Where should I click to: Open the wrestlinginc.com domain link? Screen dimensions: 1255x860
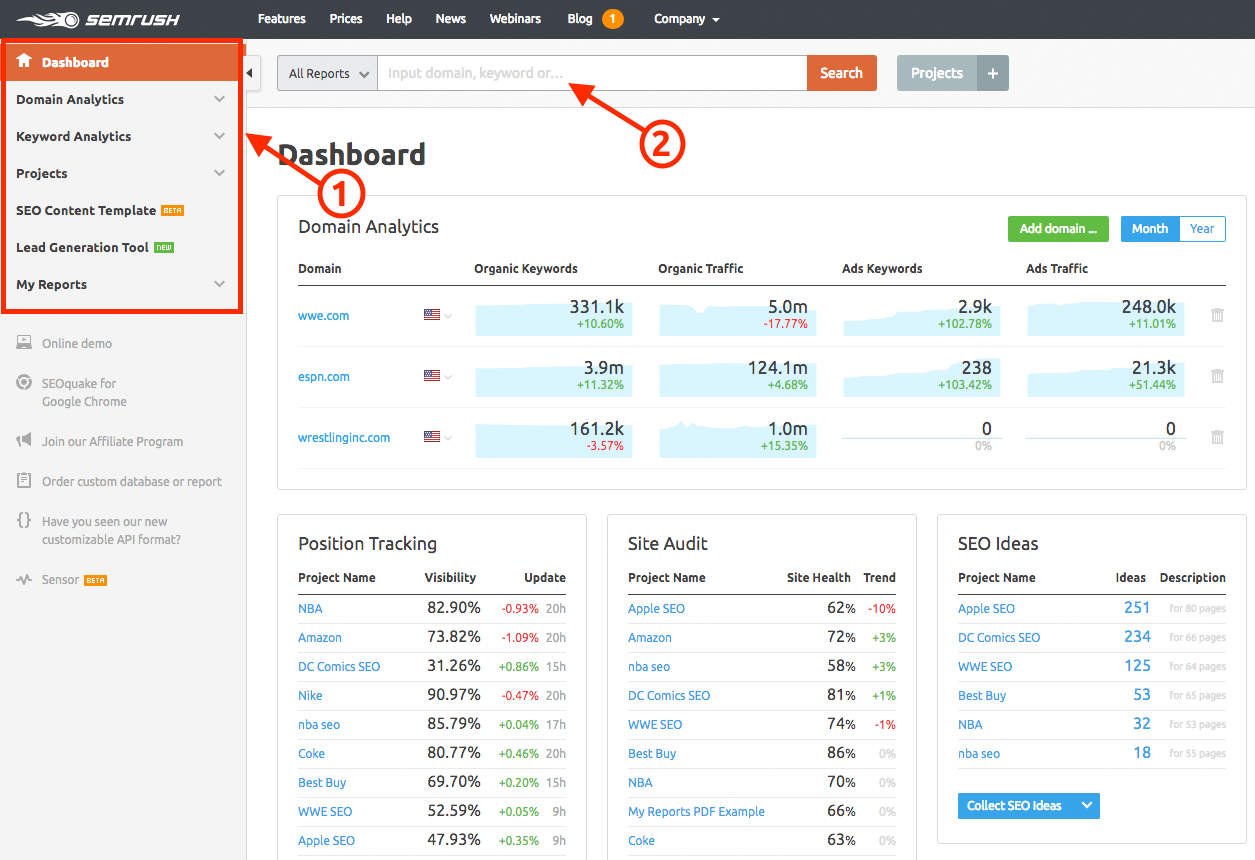(x=344, y=437)
